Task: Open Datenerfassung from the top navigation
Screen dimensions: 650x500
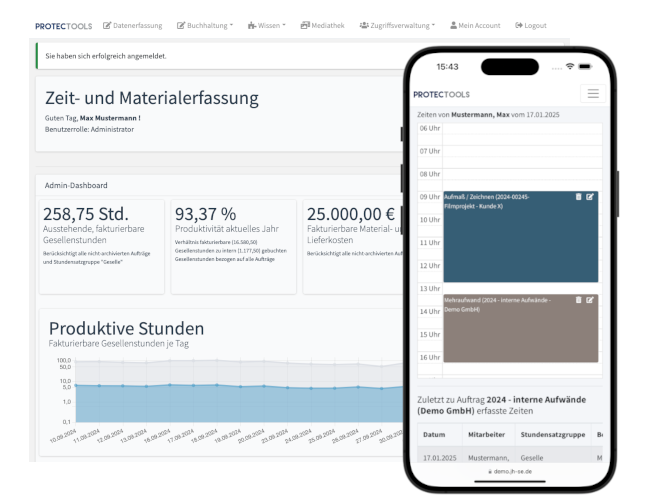Action: click(x=132, y=25)
